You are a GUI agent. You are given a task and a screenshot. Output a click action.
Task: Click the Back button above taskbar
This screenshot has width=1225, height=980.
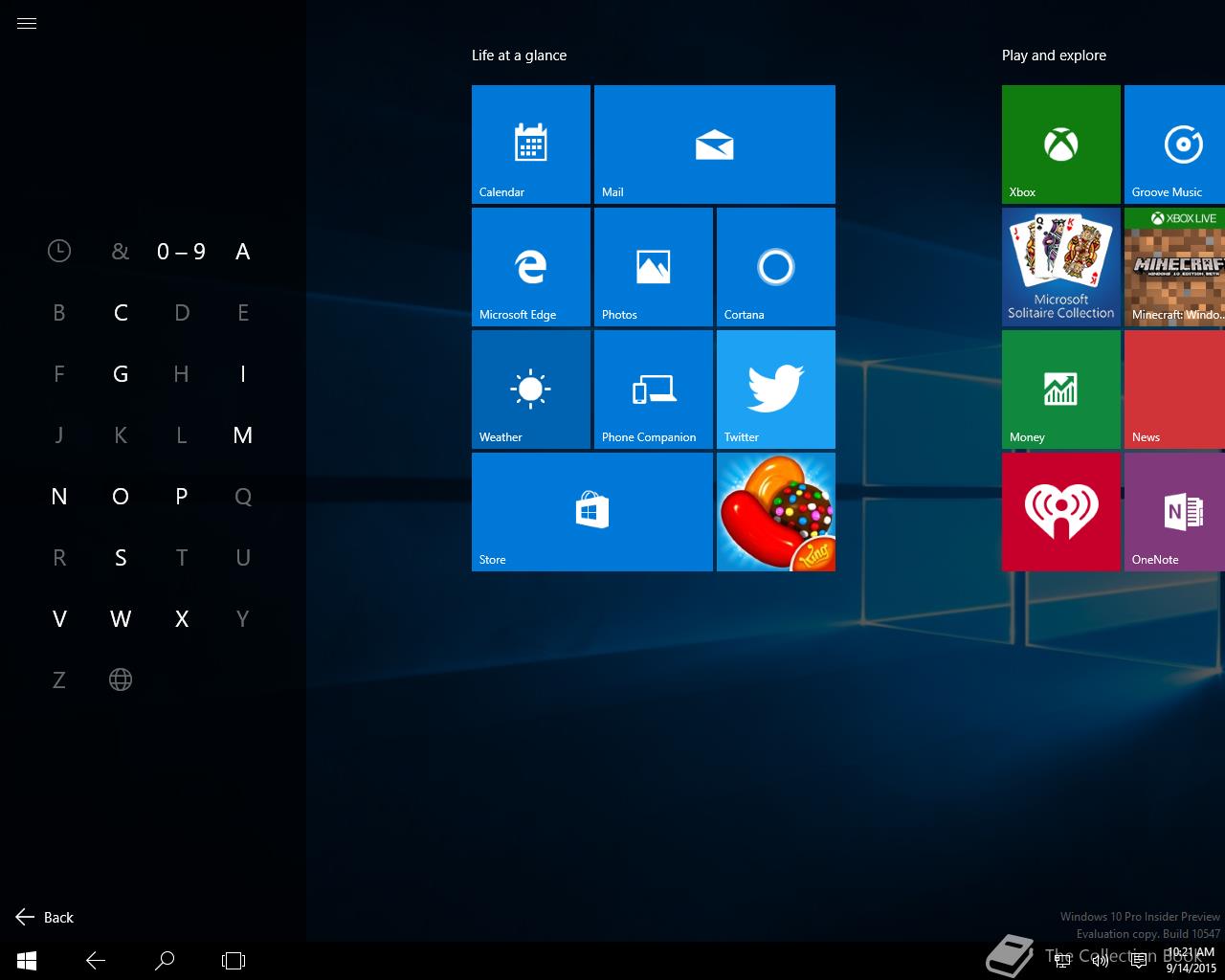point(45,918)
